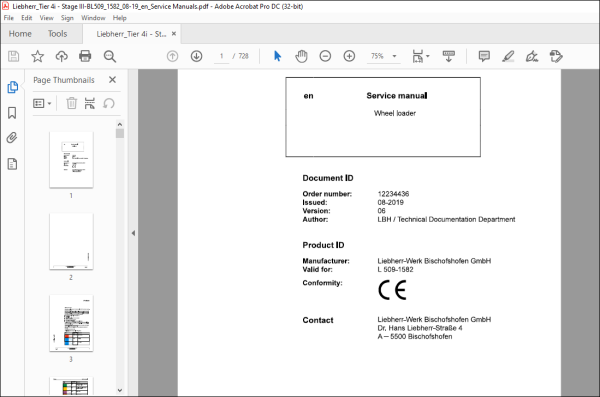This screenshot has width=600, height=397.
Task: Select page 3 thumbnail
Action: pos(71,323)
